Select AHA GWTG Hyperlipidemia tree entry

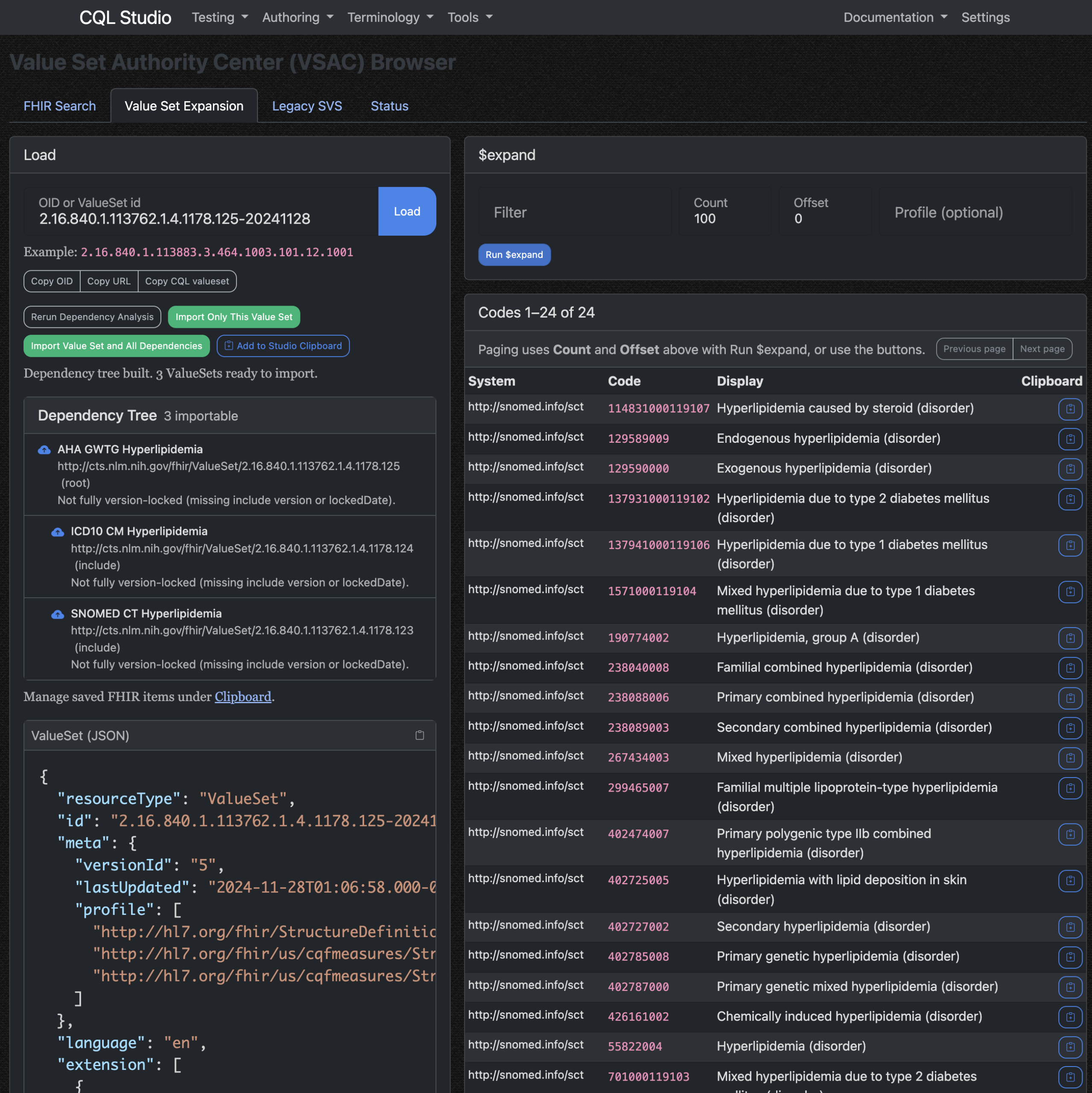(x=230, y=475)
